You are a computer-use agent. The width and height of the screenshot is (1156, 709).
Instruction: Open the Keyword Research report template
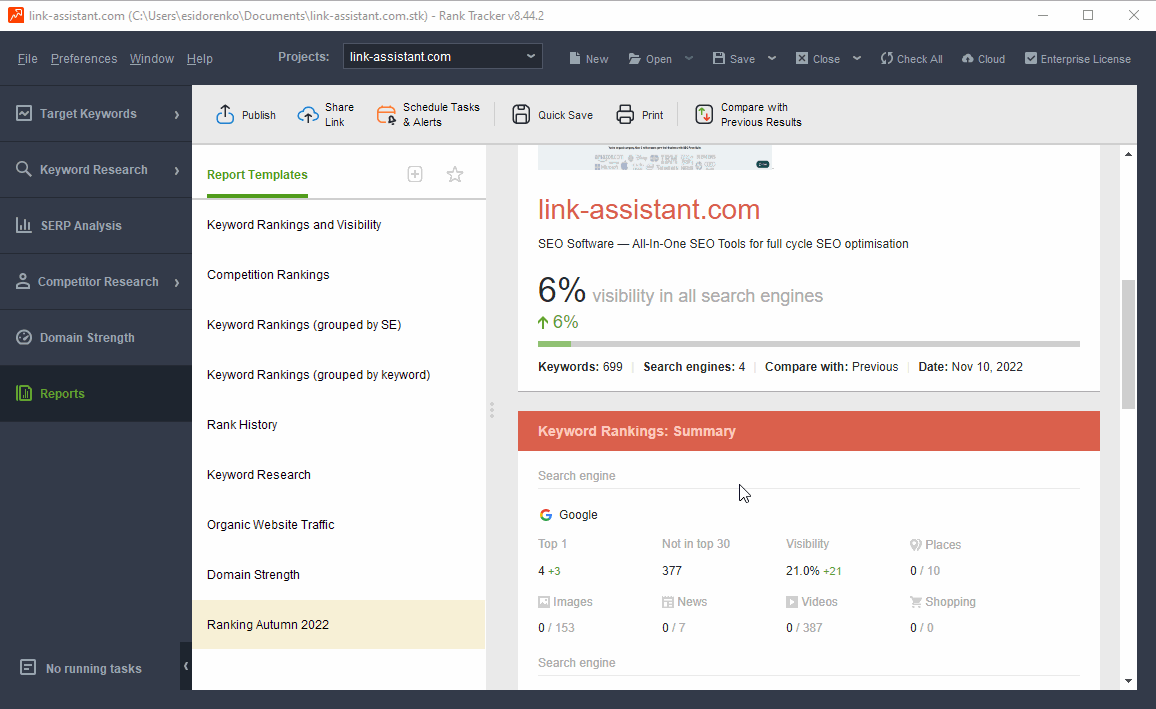coord(339,475)
